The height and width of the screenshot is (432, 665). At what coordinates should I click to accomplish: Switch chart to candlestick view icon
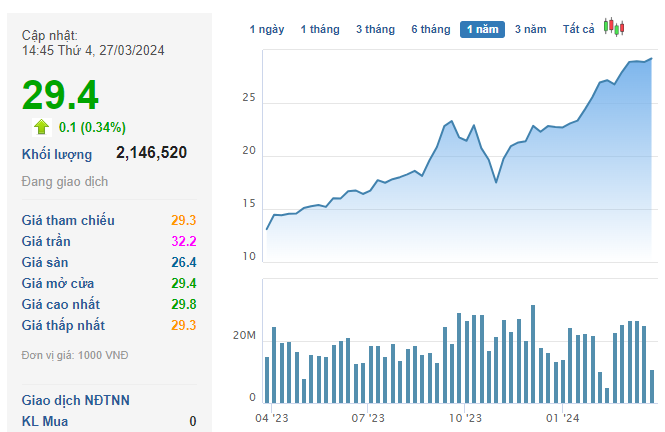614,28
